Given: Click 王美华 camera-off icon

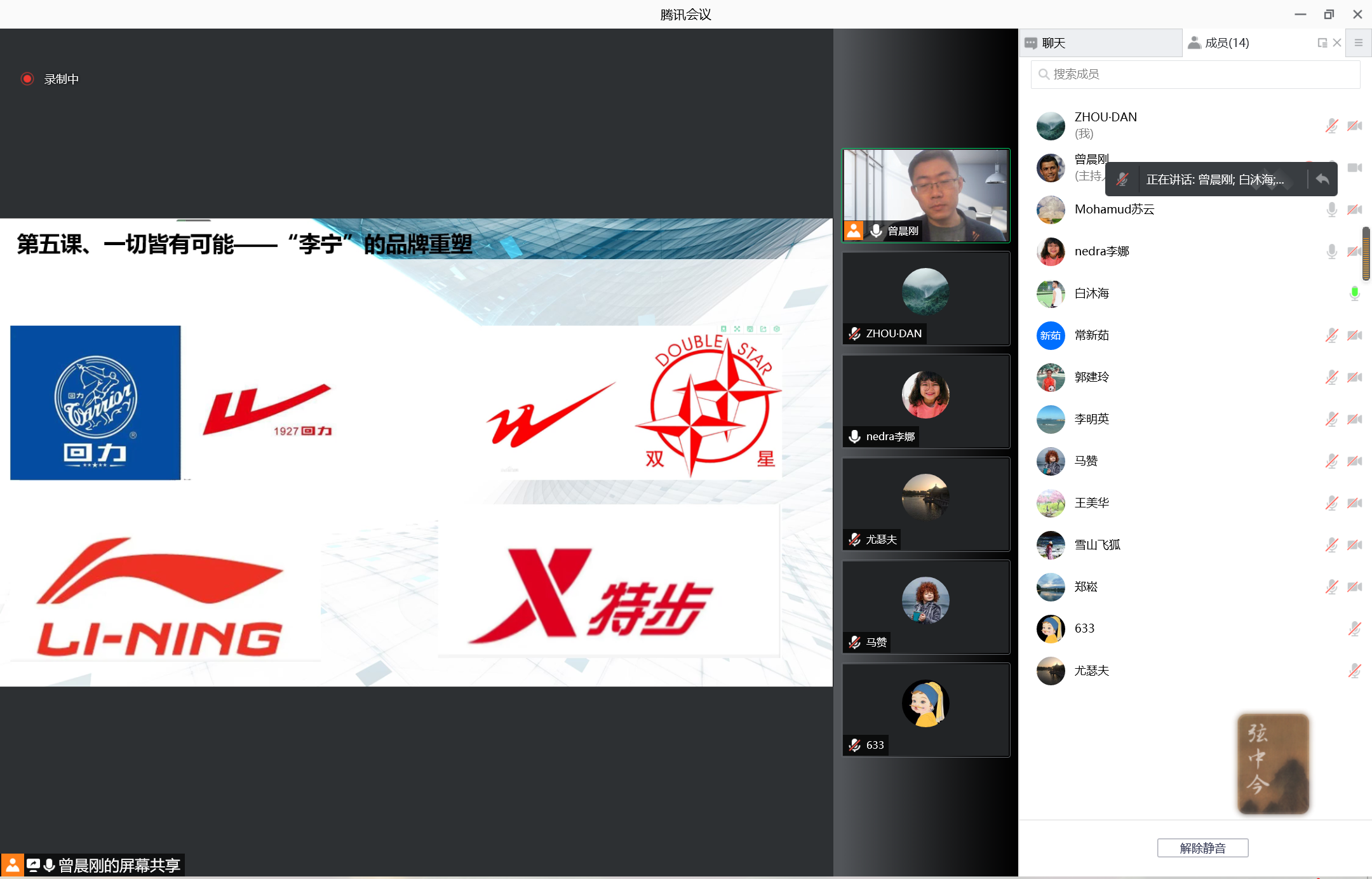Looking at the screenshot, I should (1355, 503).
